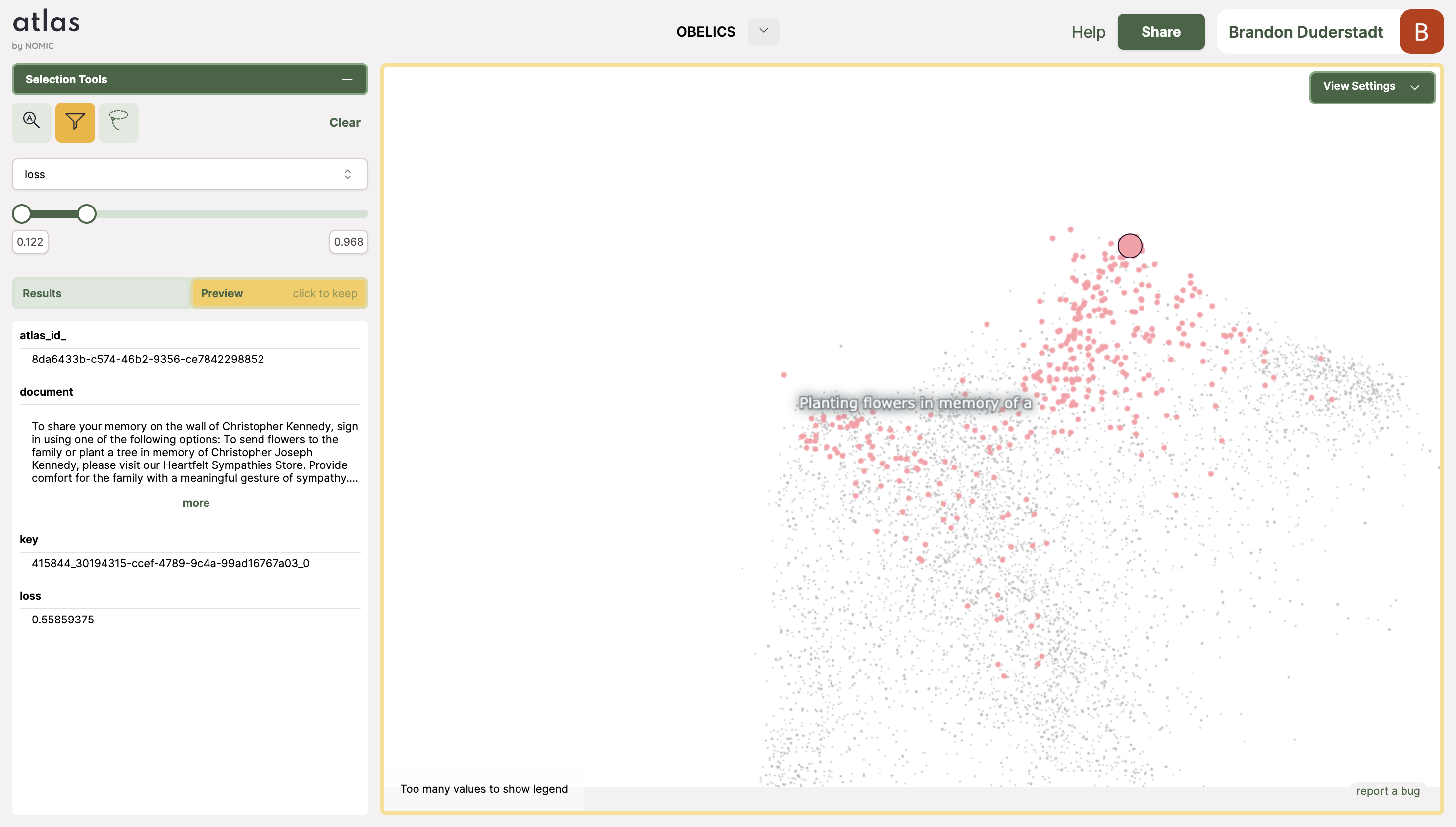Image resolution: width=1456 pixels, height=827 pixels.
Task: Toggle the filter funnel tool
Action: pos(75,121)
